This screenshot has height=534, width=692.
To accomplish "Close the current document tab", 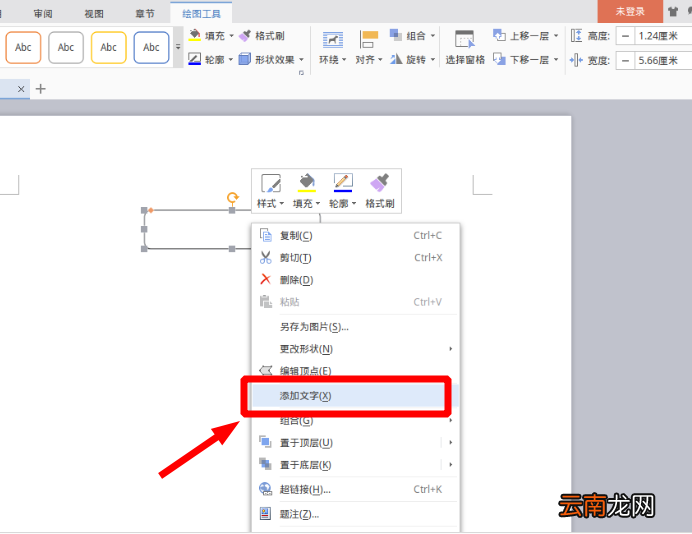I will [21, 89].
